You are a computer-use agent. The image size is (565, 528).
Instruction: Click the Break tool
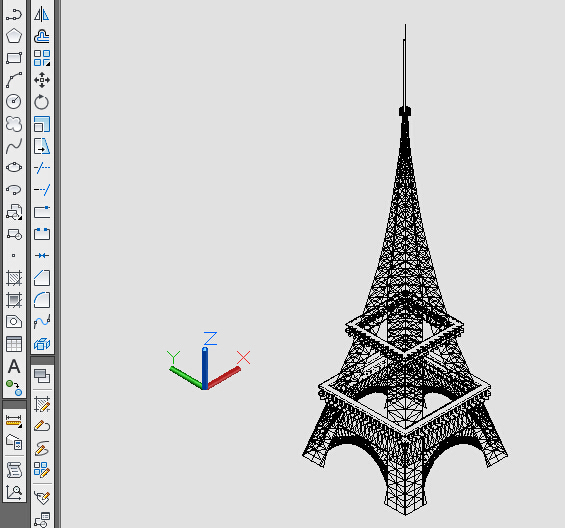[42, 234]
